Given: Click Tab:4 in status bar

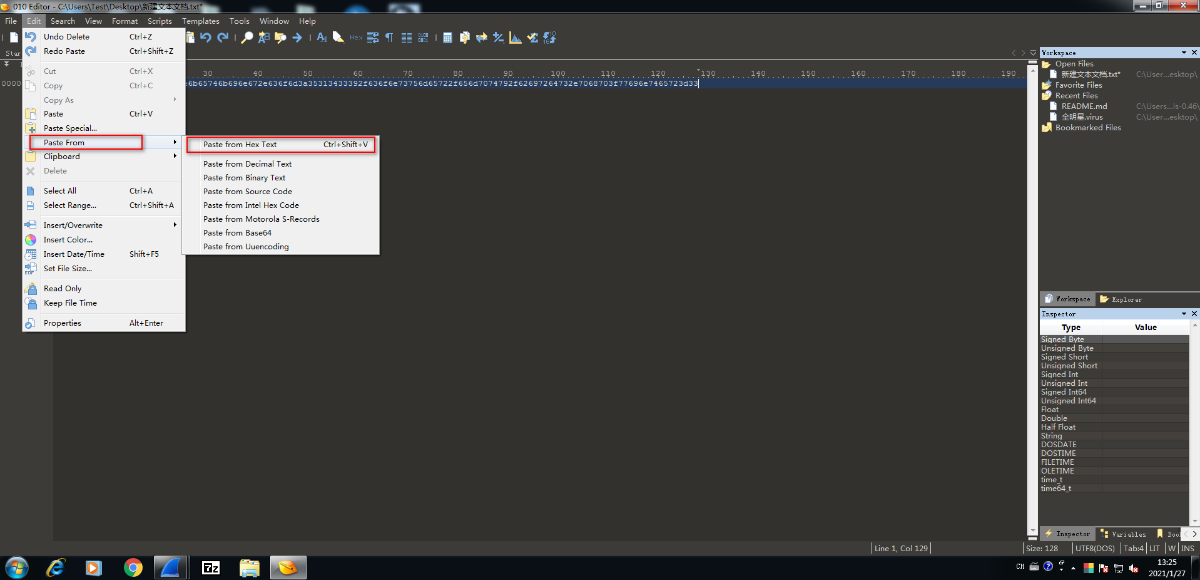Looking at the screenshot, I should pyautogui.click(x=1133, y=548).
